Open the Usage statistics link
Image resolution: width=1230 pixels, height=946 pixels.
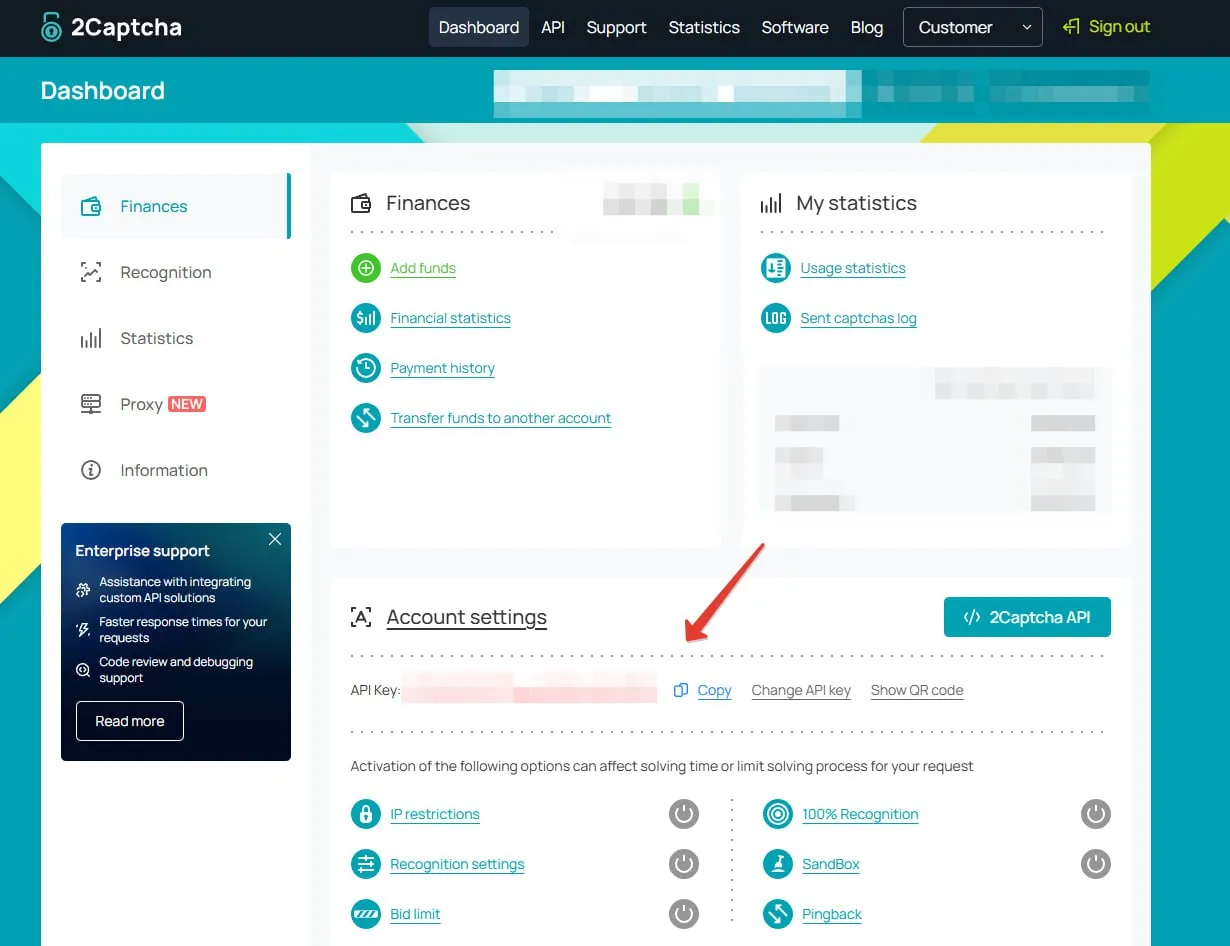(x=853, y=268)
